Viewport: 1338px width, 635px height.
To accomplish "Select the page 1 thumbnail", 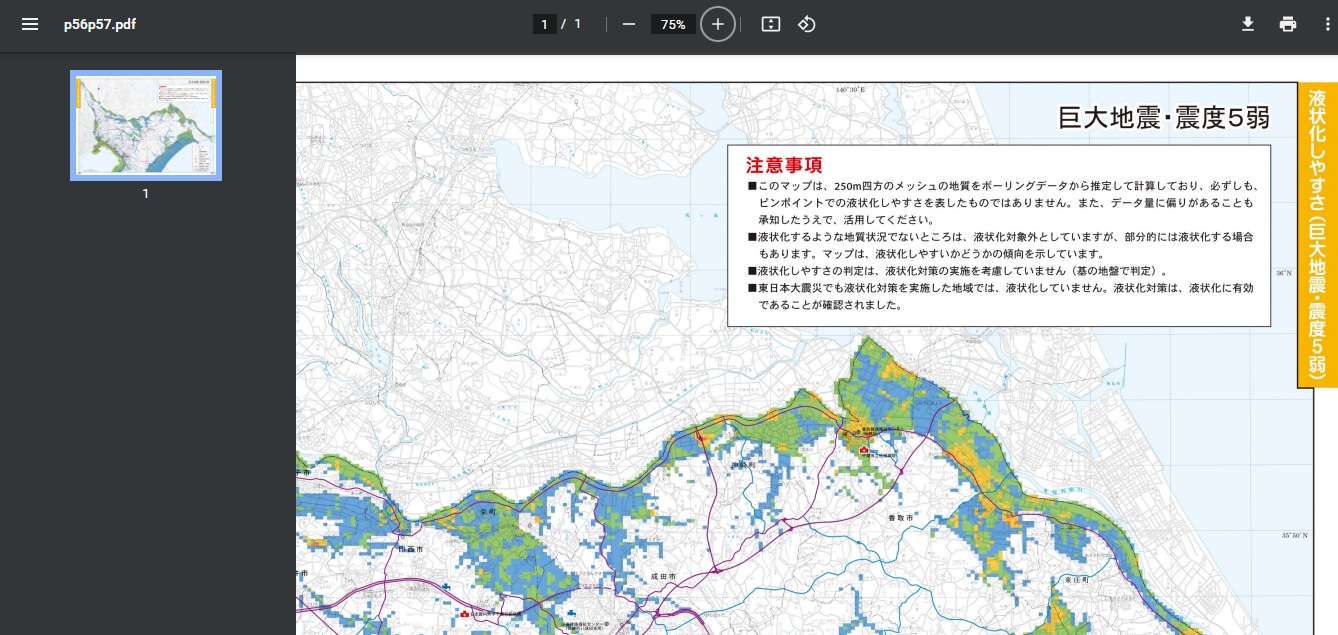I will (x=146, y=125).
